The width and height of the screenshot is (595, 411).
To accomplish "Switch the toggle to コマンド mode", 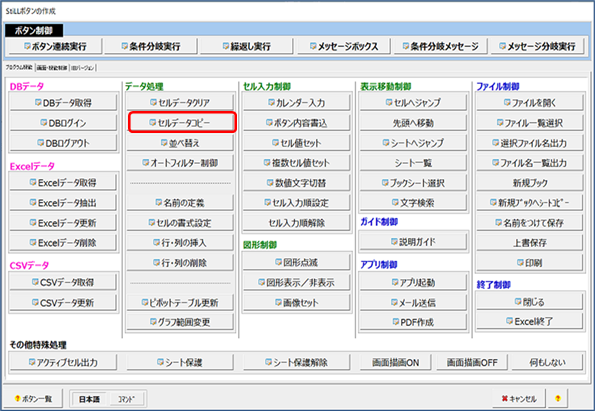I will tap(126, 399).
